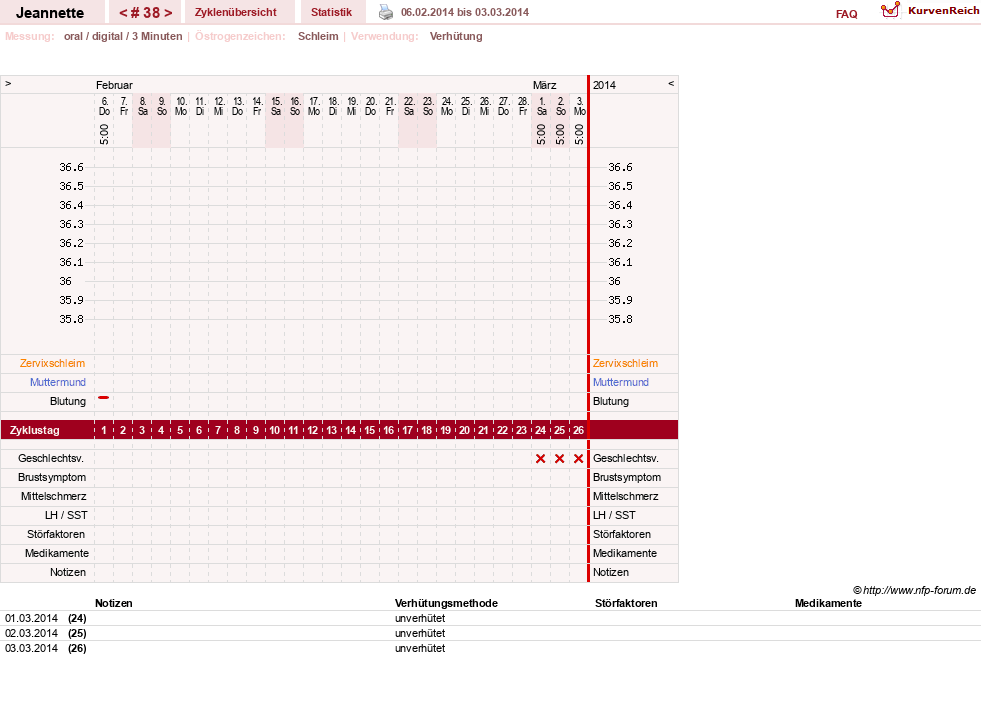This screenshot has height=702, width=981.
Task: Click the KurvenReich link text
Action: click(x=943, y=11)
